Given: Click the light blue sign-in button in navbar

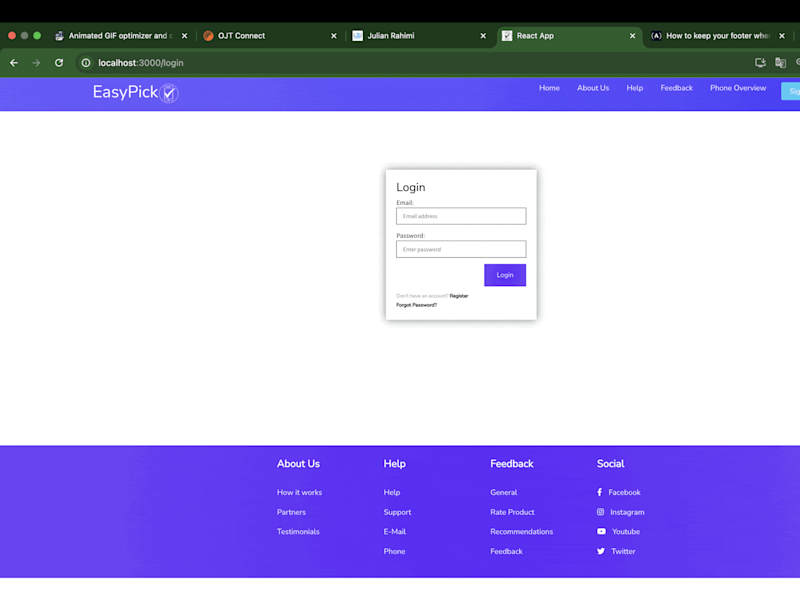Looking at the screenshot, I should pos(791,91).
